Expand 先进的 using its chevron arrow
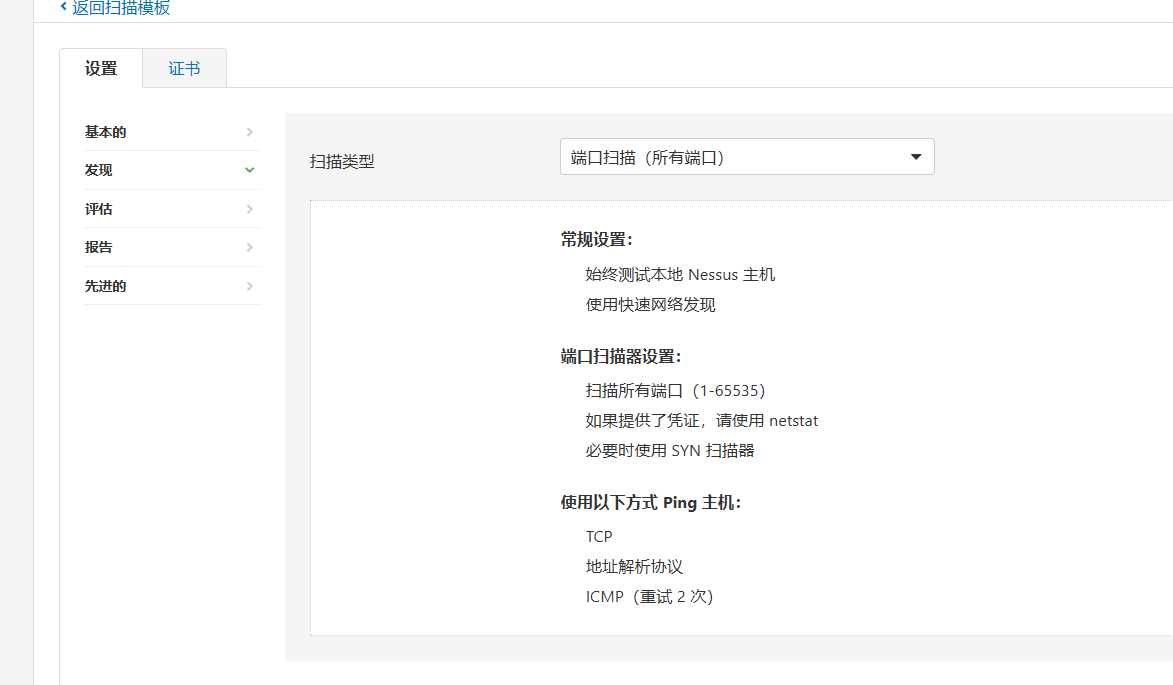 point(249,286)
